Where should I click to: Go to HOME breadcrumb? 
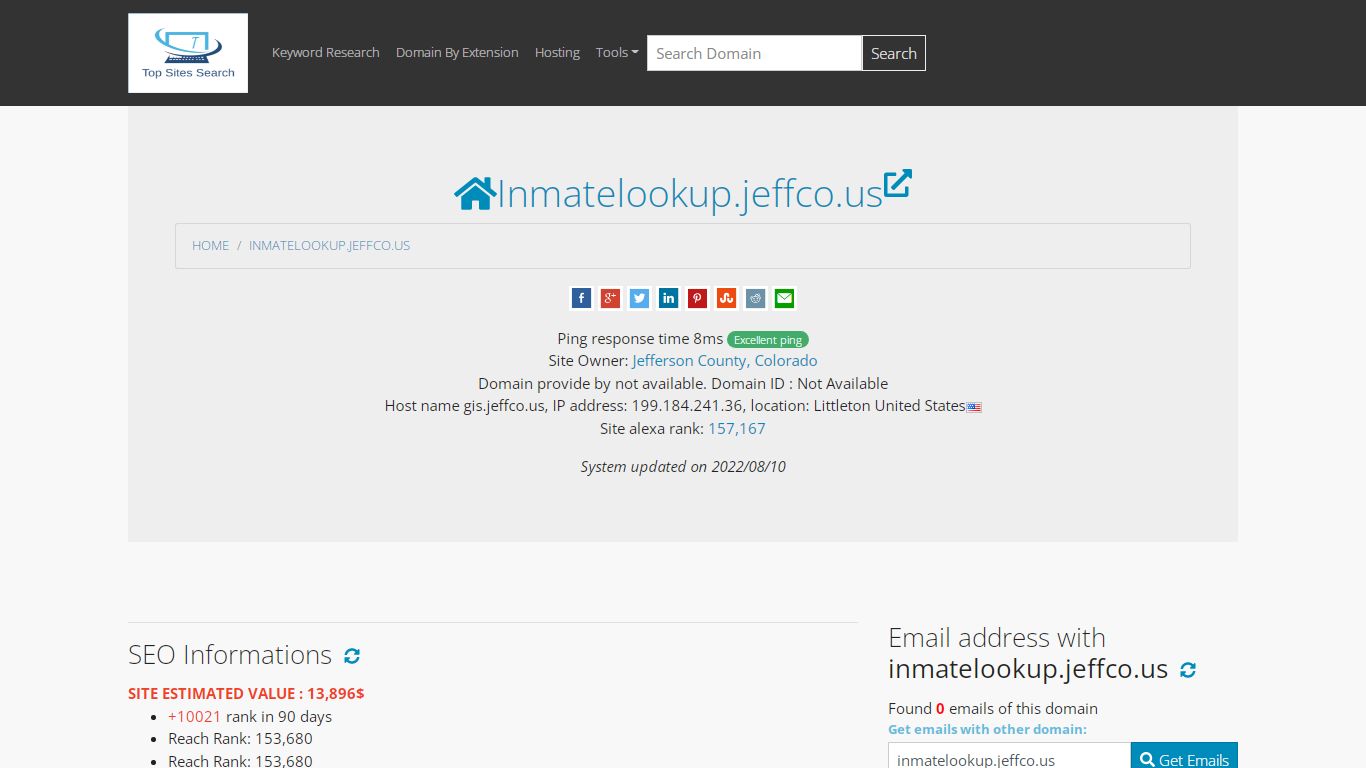(x=210, y=245)
